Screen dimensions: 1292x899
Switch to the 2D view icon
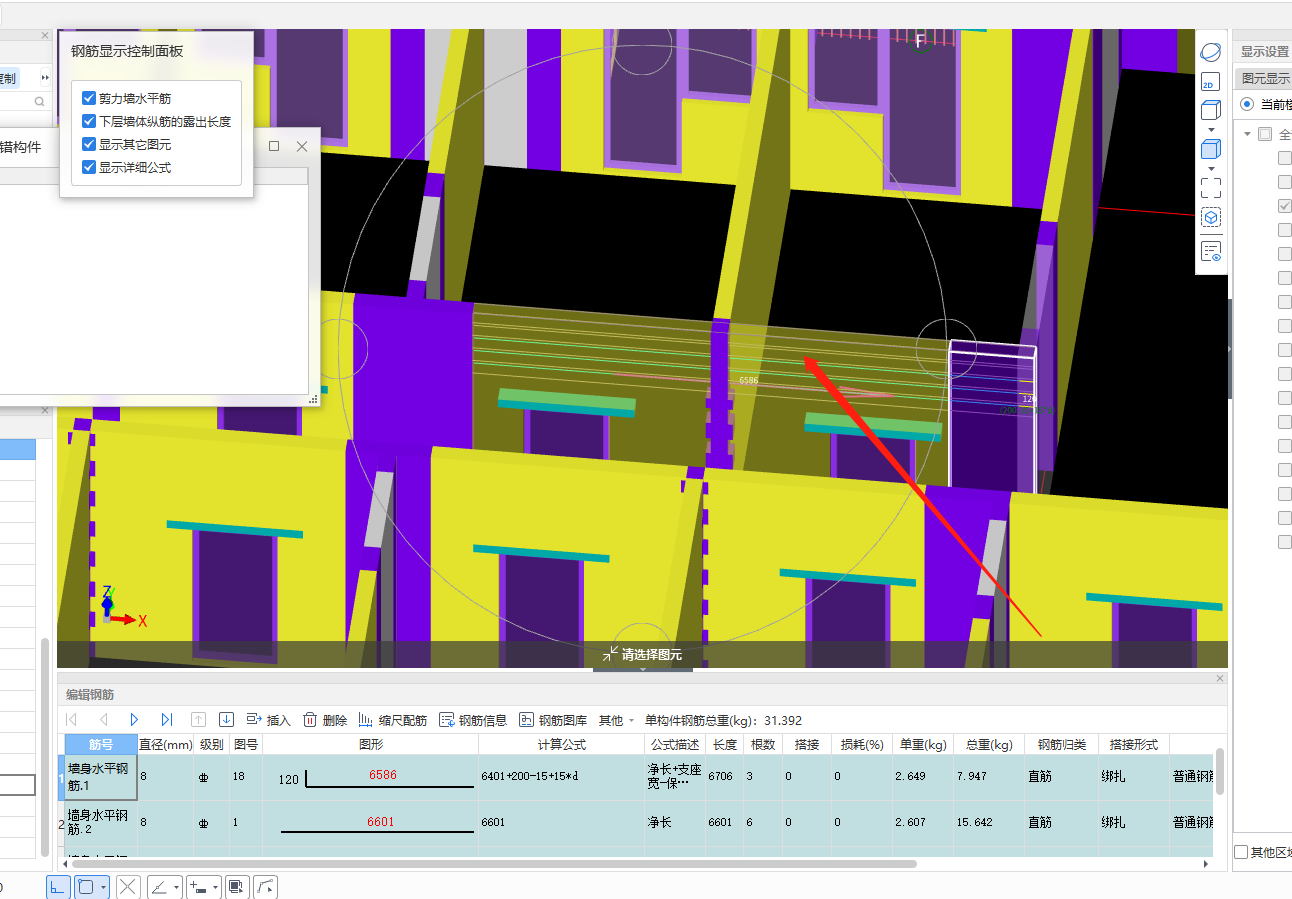point(1210,83)
